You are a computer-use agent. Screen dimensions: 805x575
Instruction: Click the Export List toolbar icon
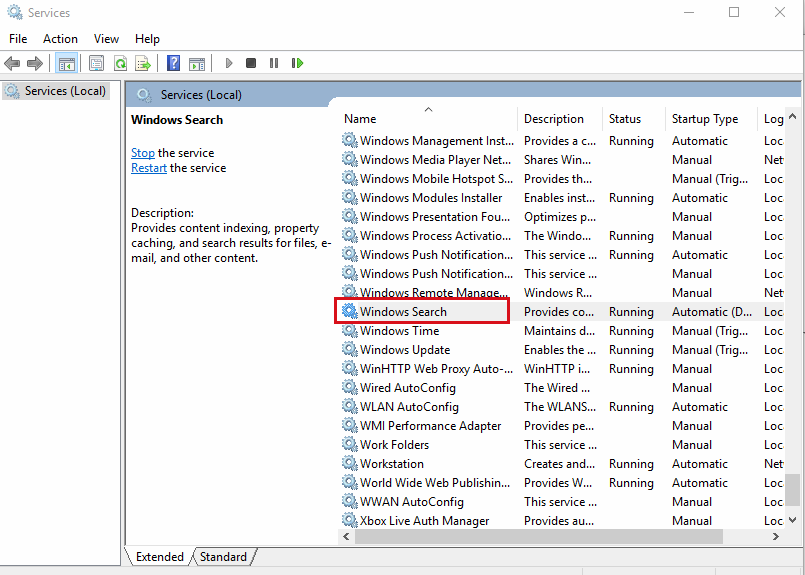143,63
